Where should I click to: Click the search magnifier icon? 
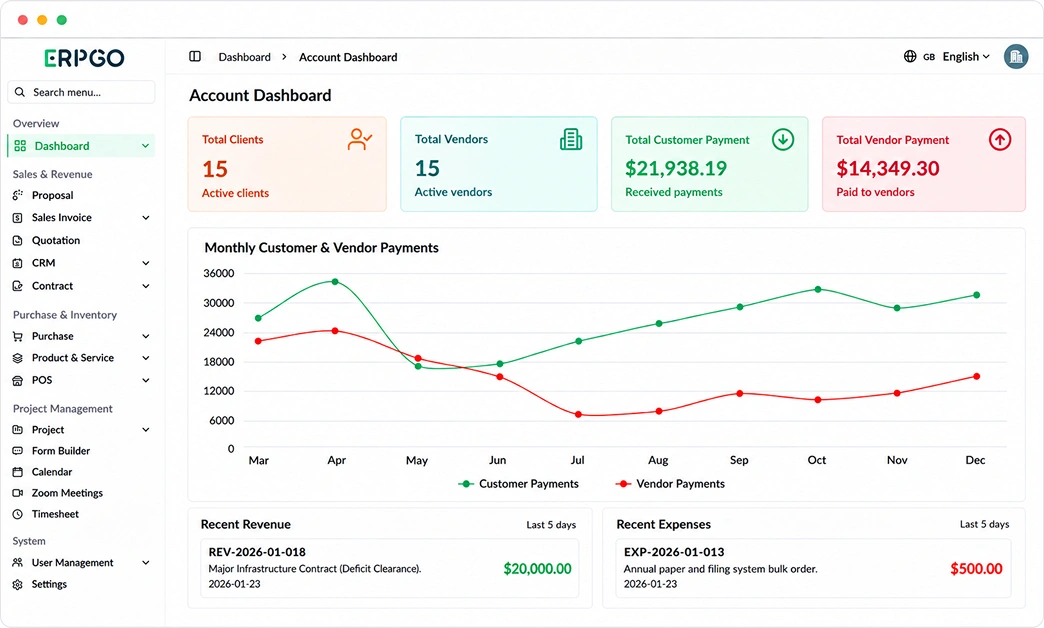coord(20,92)
